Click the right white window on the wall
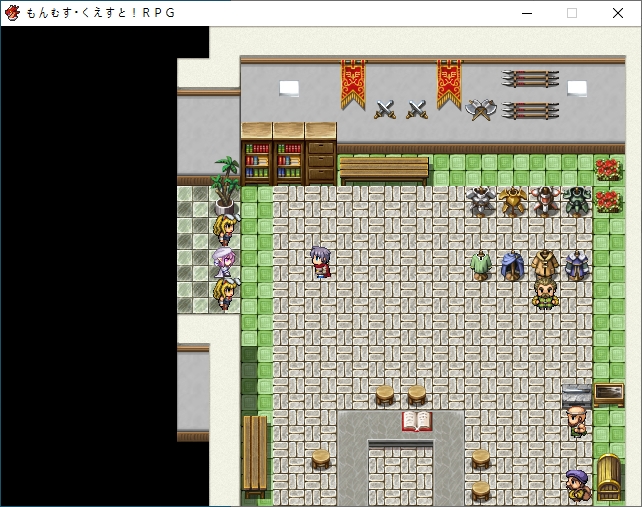Screen dimensions: 642x507 point(577,88)
